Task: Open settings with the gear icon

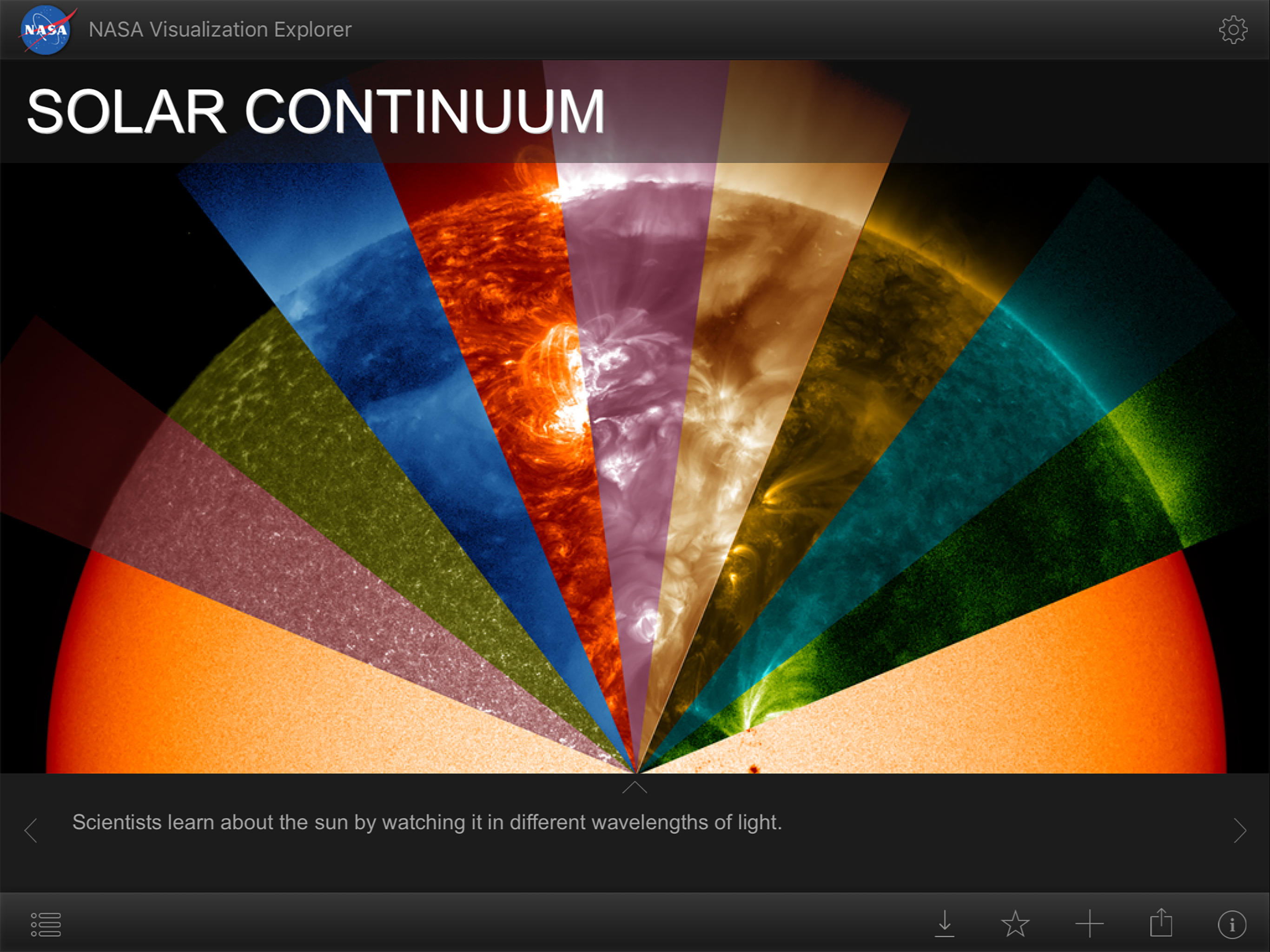Action: [x=1233, y=30]
